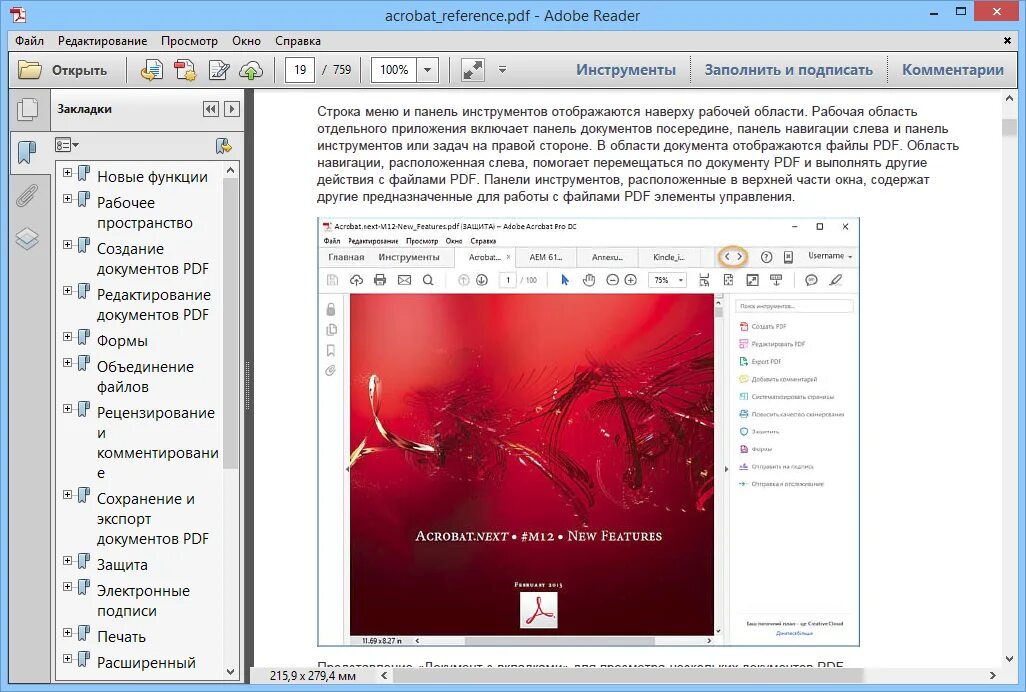Open the Инструменты pane
Screen dimensions: 1026x692
(626, 69)
